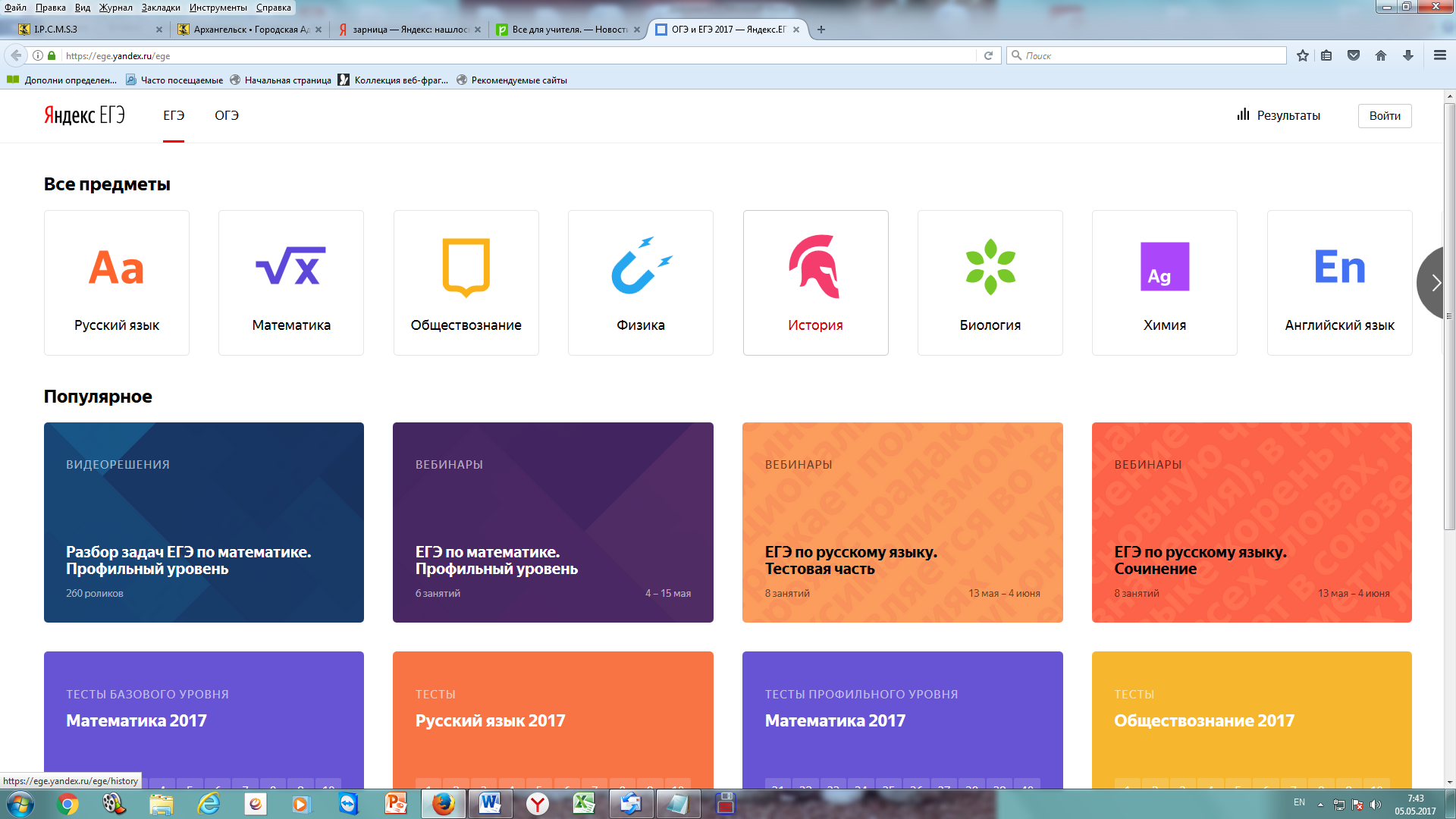The height and width of the screenshot is (819, 1456).
Task: Open the volume control in tray
Action: 1375,805
